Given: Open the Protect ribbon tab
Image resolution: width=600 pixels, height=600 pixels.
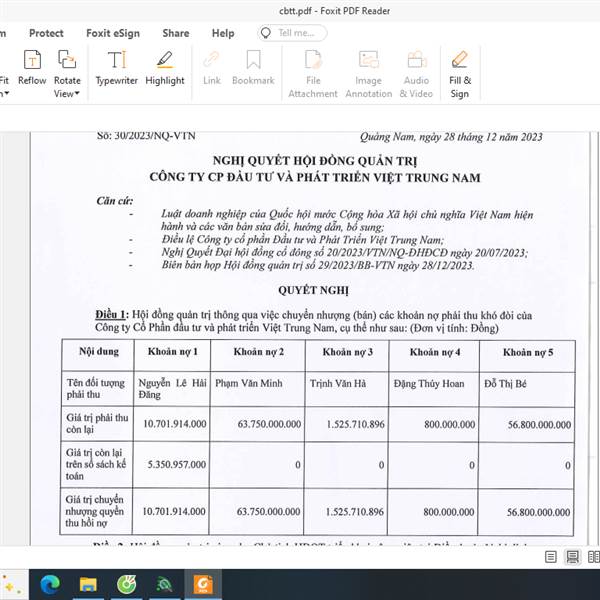Looking at the screenshot, I should pyautogui.click(x=46, y=33).
